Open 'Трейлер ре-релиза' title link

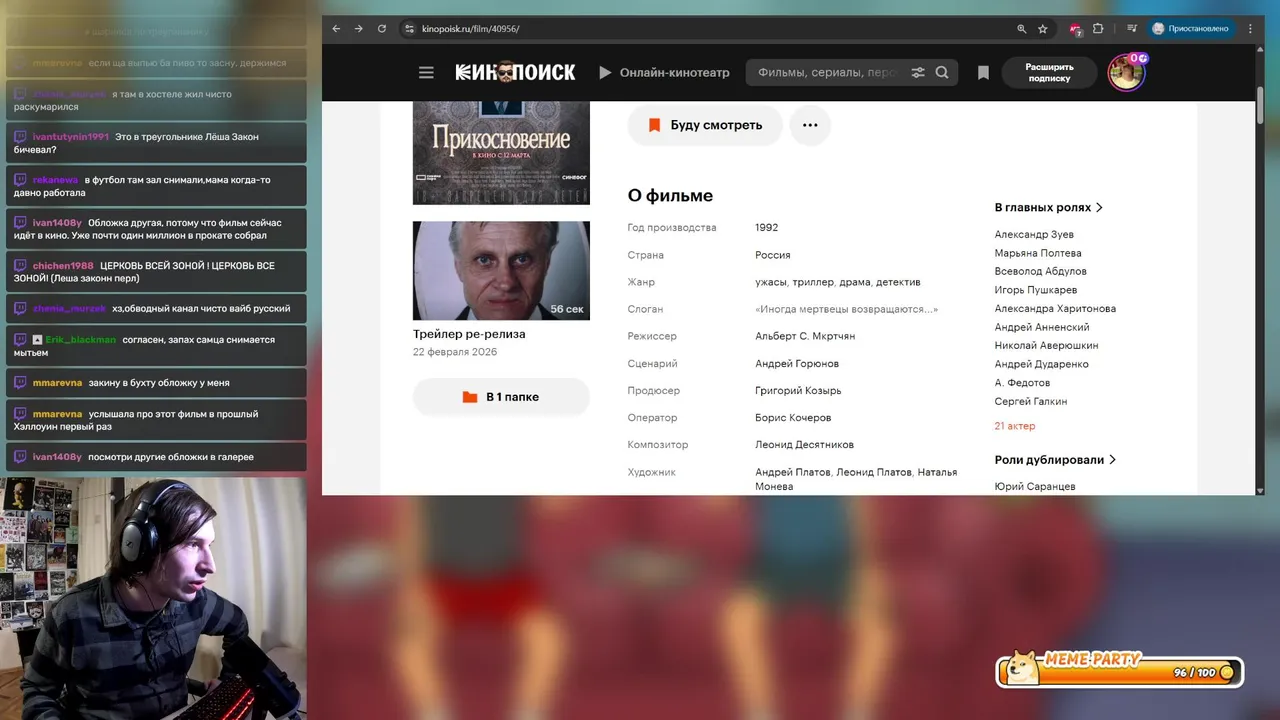click(469, 334)
